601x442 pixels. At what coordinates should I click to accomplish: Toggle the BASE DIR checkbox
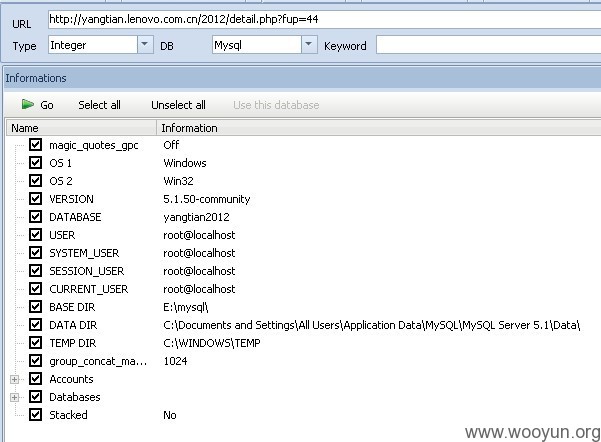[x=36, y=307]
